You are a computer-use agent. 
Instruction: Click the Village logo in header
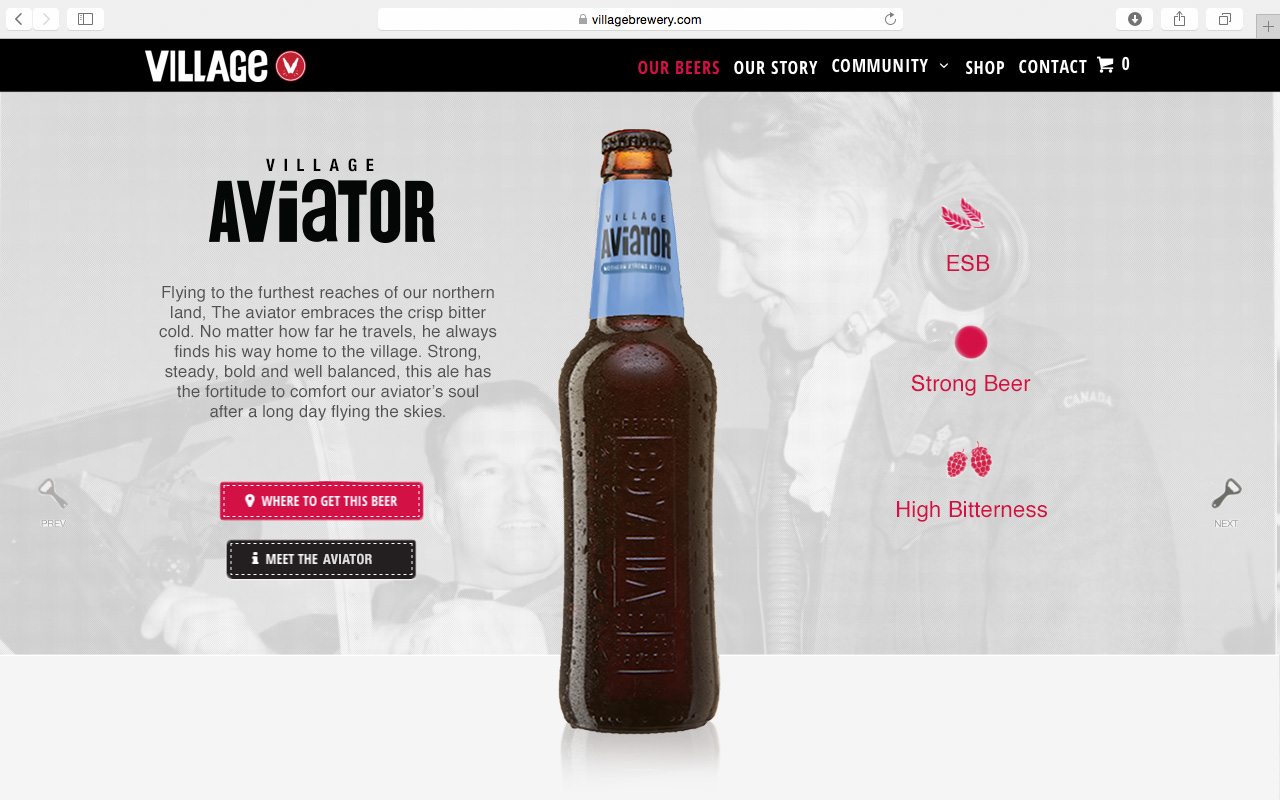pyautogui.click(x=225, y=66)
